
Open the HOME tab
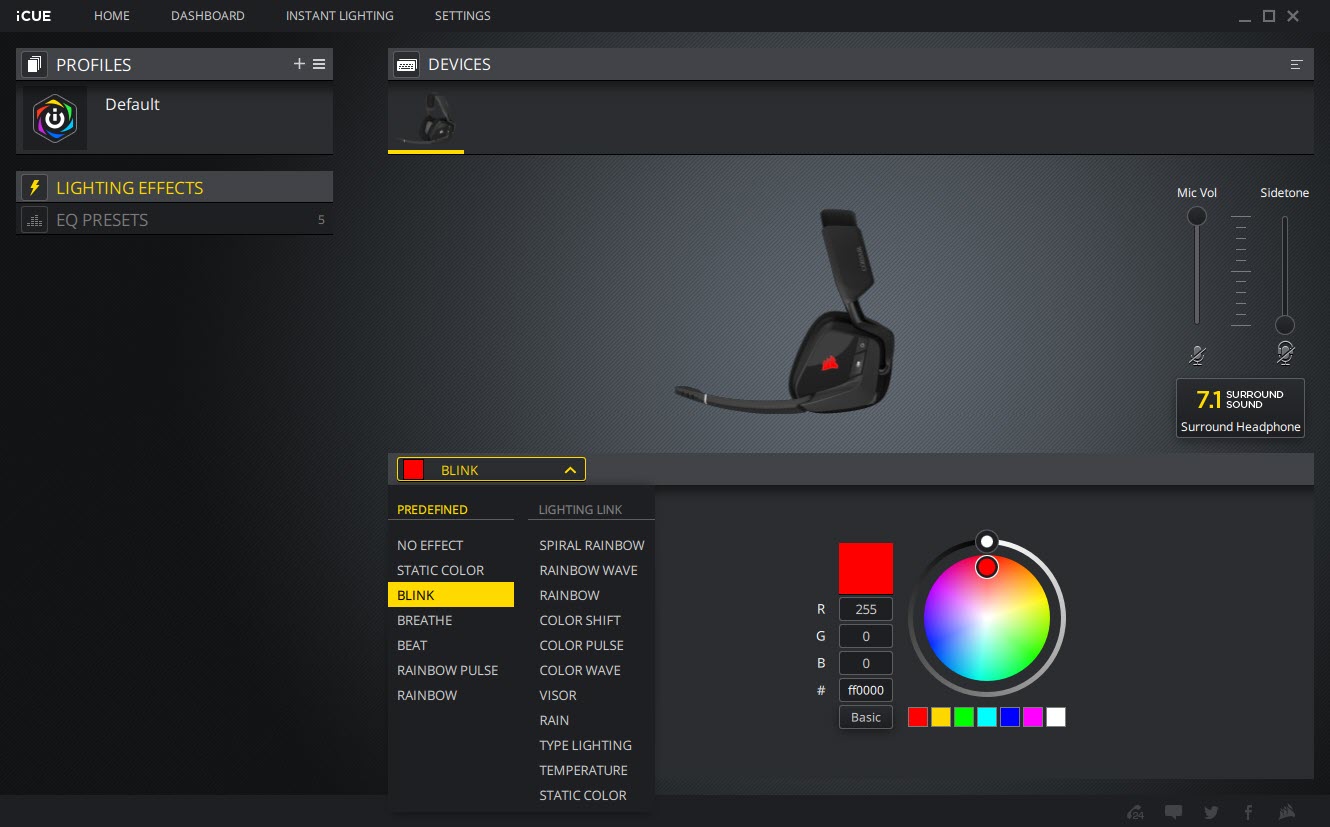tap(112, 16)
